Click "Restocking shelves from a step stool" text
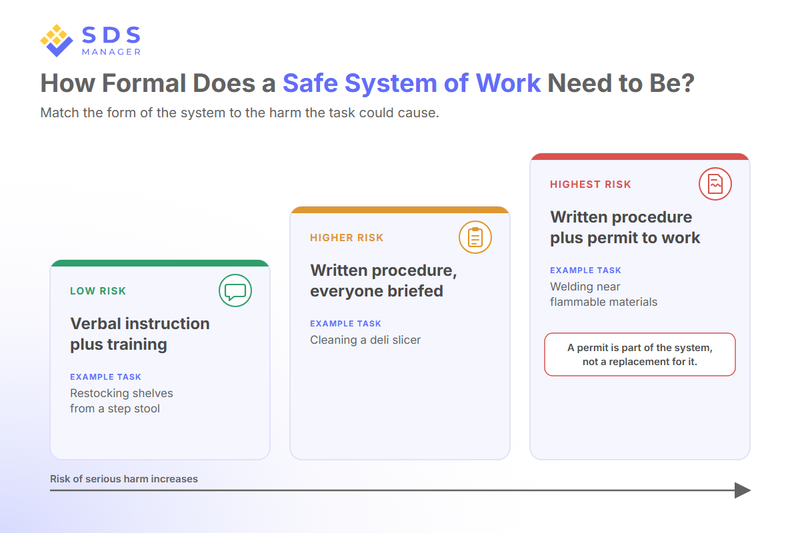 pos(121,401)
